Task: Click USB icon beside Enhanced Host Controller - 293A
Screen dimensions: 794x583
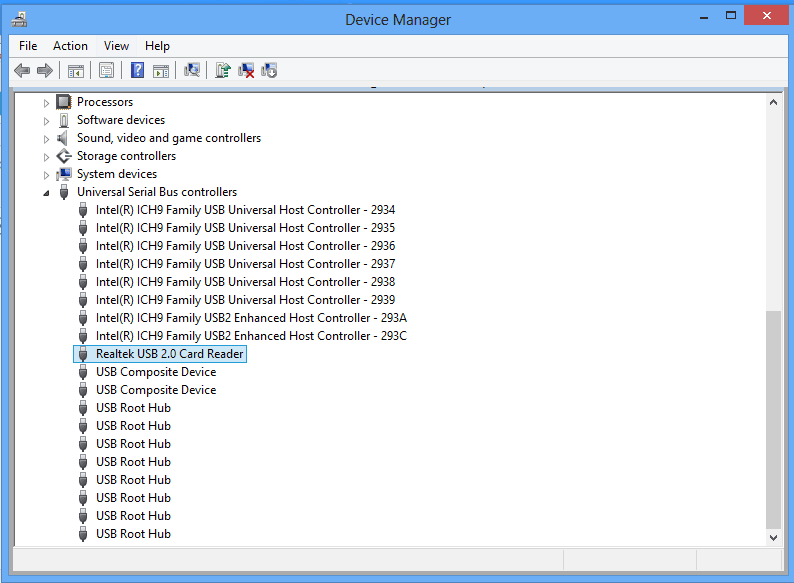Action: [83, 318]
